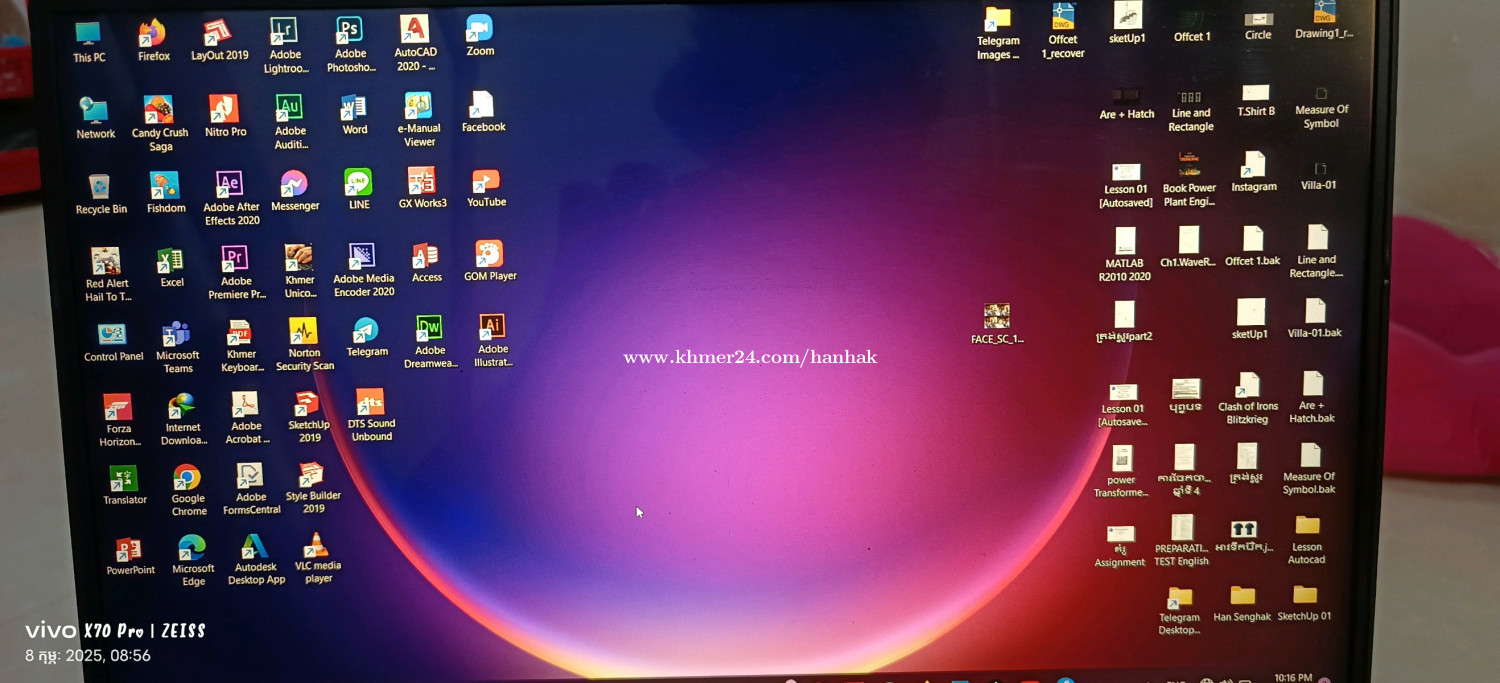This screenshot has height=683, width=1500.
Task: Select the YouTube shortcut icon
Action: click(x=486, y=187)
